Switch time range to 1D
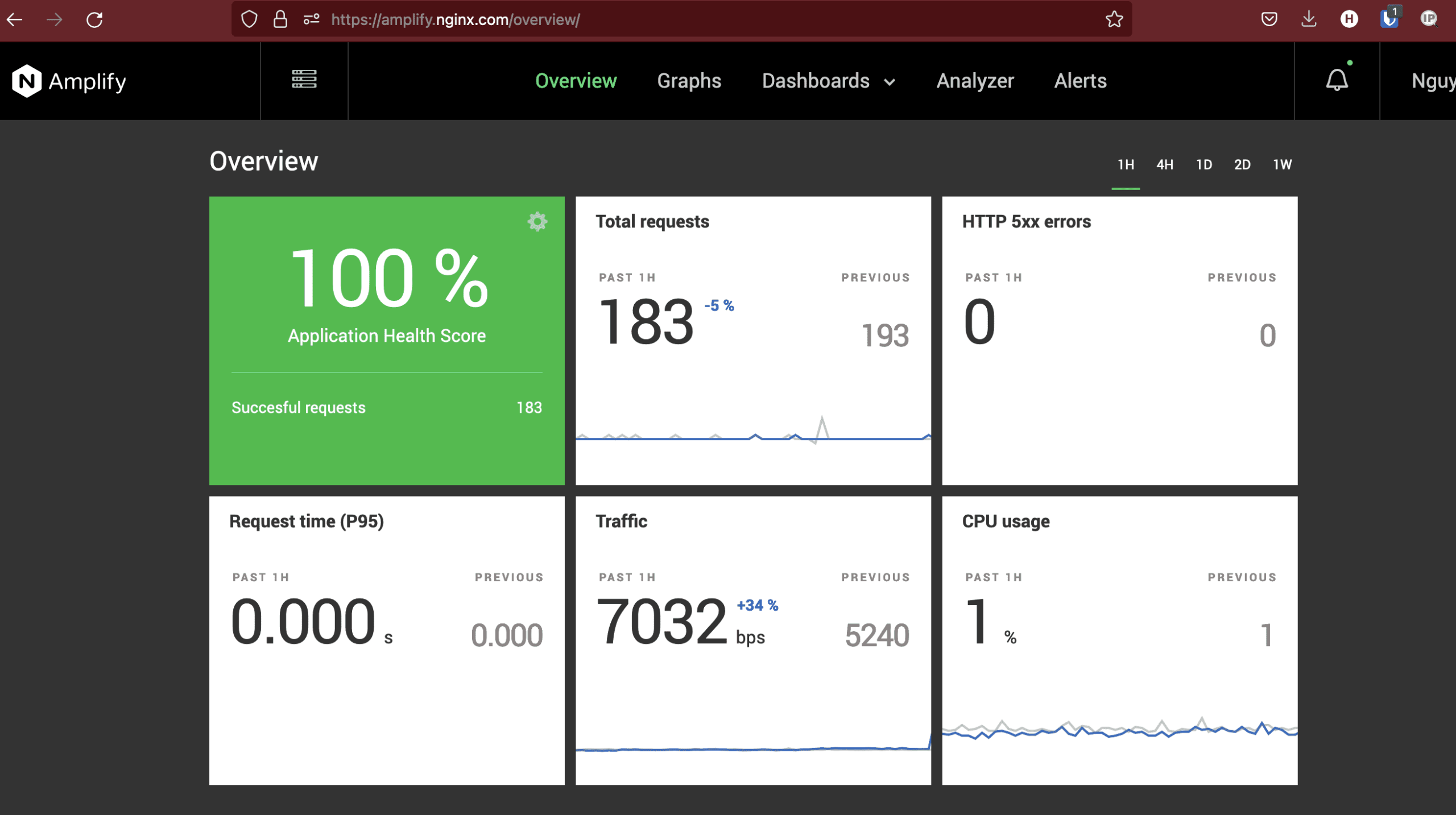Screen dimensions: 1456x815 pyautogui.click(x=1203, y=165)
